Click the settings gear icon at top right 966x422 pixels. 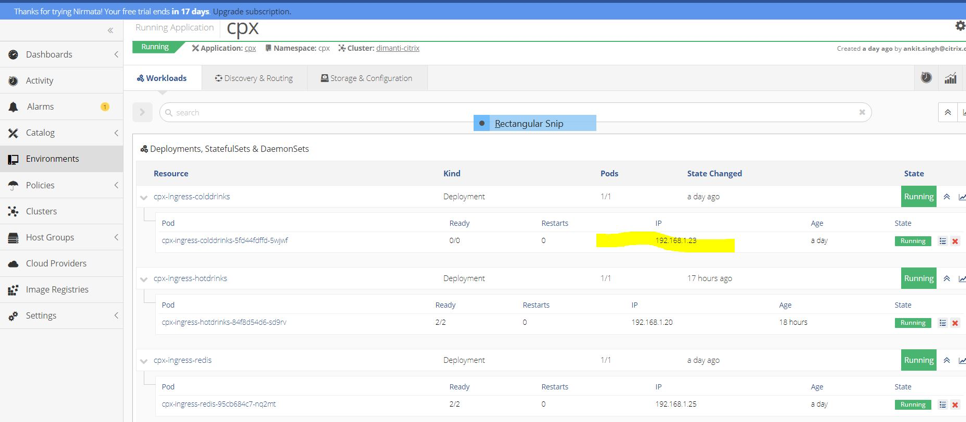[960, 26]
